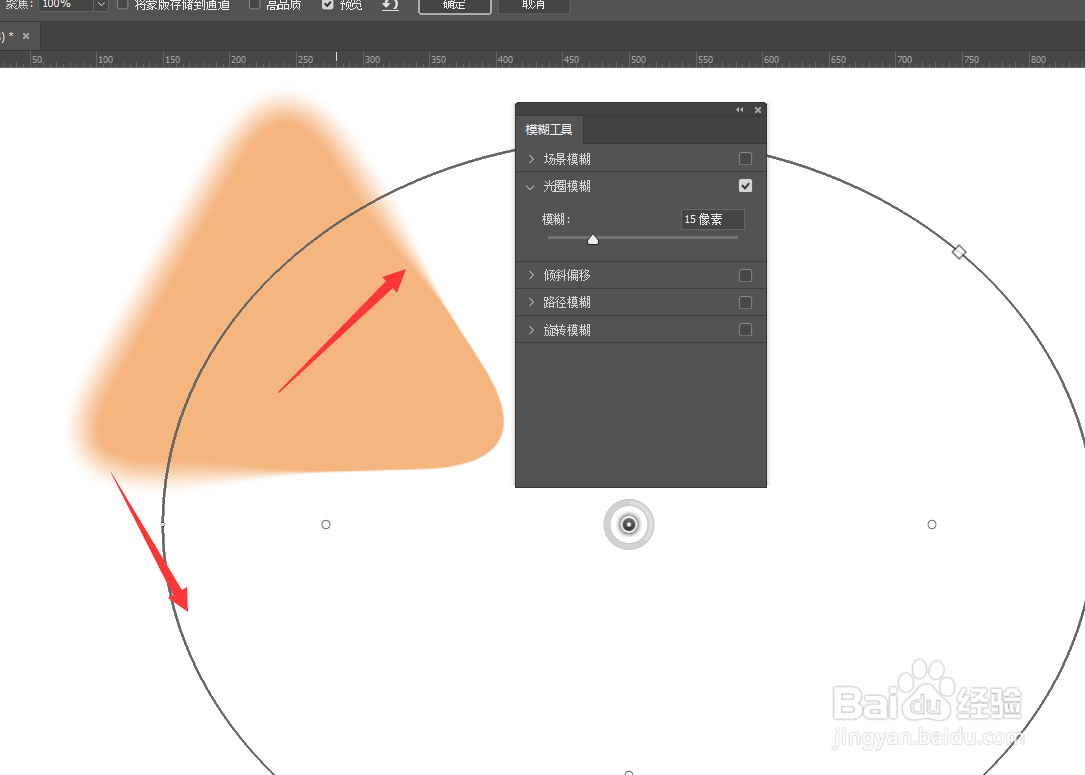This screenshot has height=775, width=1085.
Task: Uncheck the 光圈模糊 checkbox
Action: pos(745,185)
